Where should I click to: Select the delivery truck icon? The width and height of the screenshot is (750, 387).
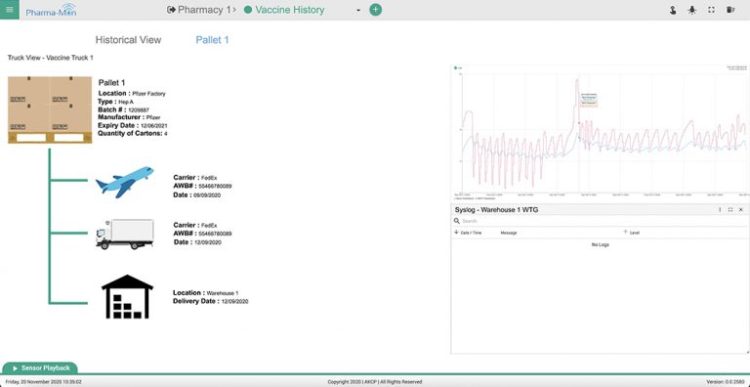125,234
